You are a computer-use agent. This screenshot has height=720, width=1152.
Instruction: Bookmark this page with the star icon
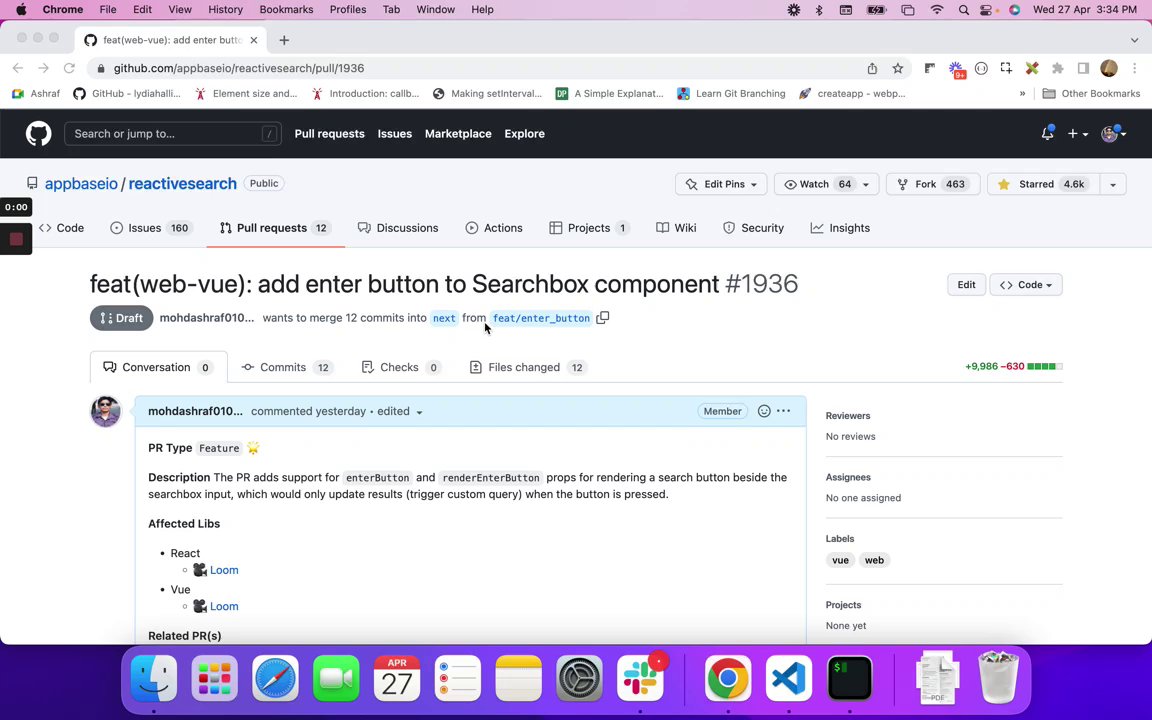(897, 68)
